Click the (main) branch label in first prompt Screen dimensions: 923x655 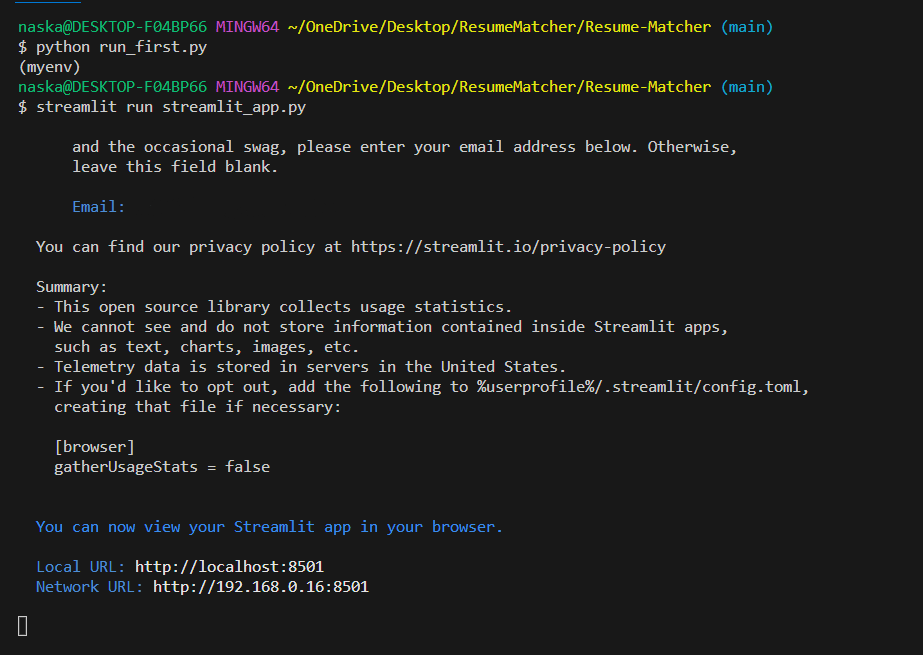pyautogui.click(x=747, y=27)
